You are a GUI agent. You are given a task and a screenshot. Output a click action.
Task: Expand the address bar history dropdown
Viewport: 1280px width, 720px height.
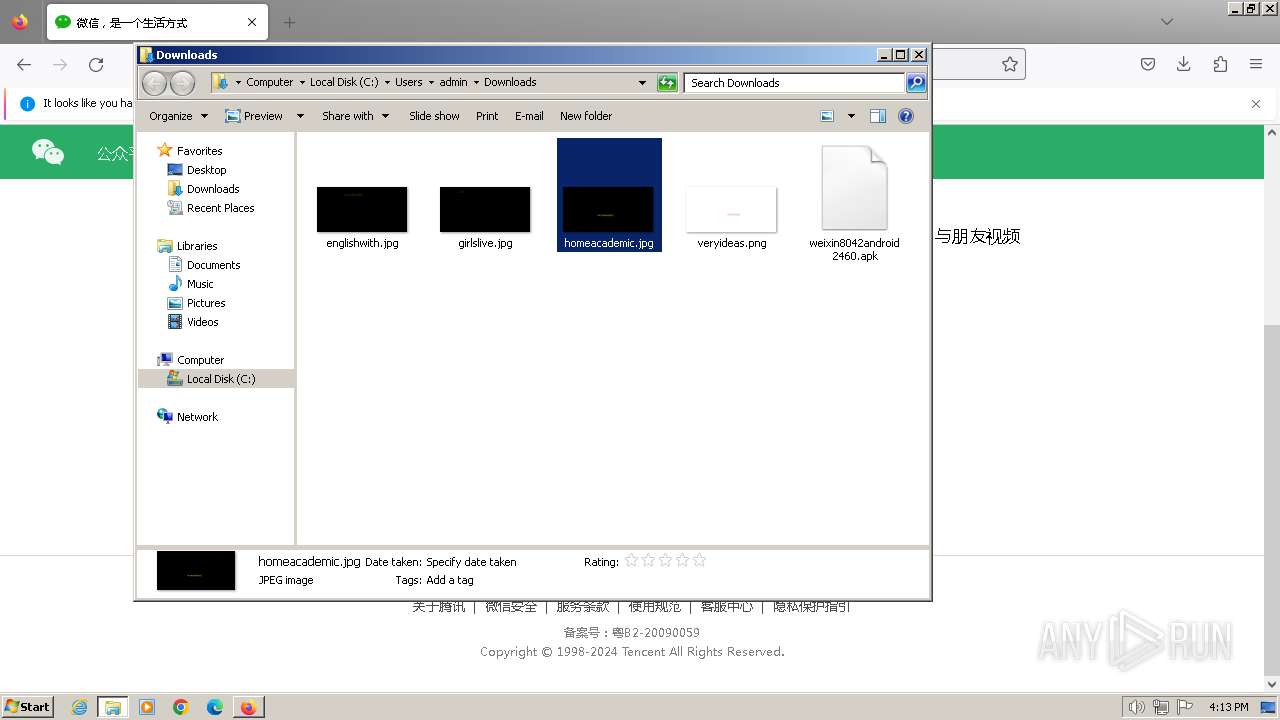point(642,83)
